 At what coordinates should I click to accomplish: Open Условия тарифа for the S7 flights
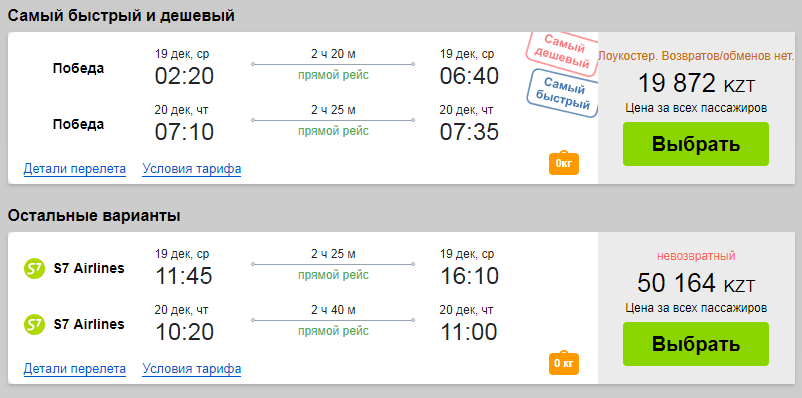click(191, 369)
